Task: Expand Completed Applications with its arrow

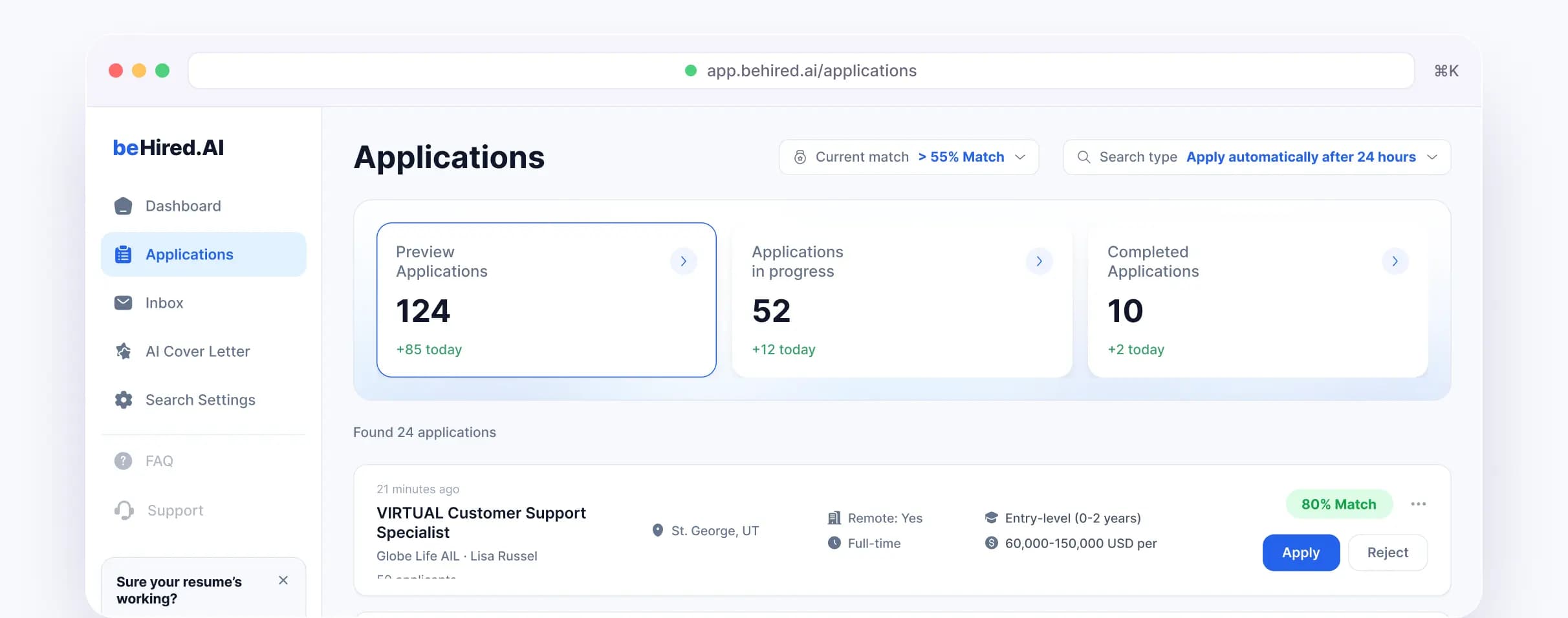Action: click(x=1395, y=261)
